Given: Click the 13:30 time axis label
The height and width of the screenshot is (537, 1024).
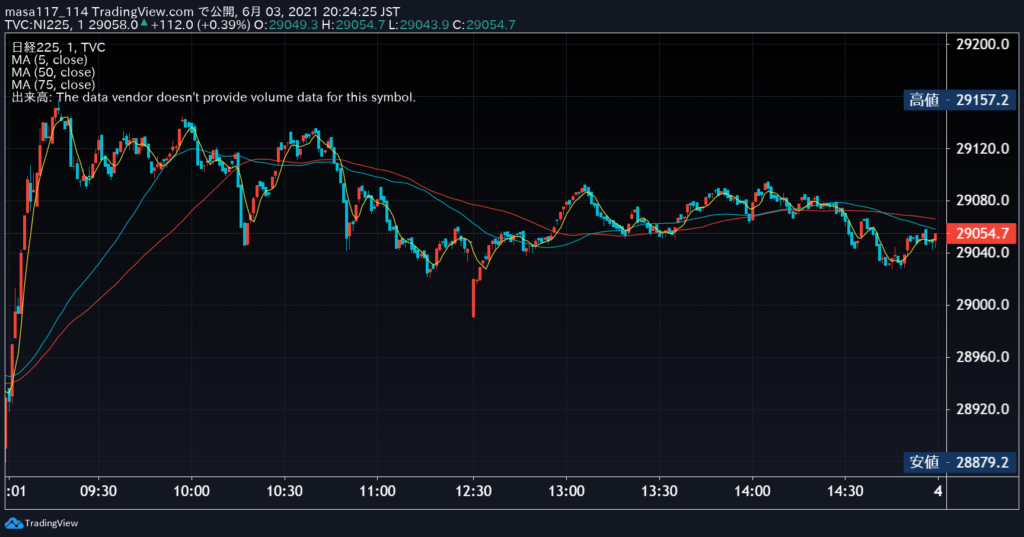Looking at the screenshot, I should pyautogui.click(x=660, y=491).
